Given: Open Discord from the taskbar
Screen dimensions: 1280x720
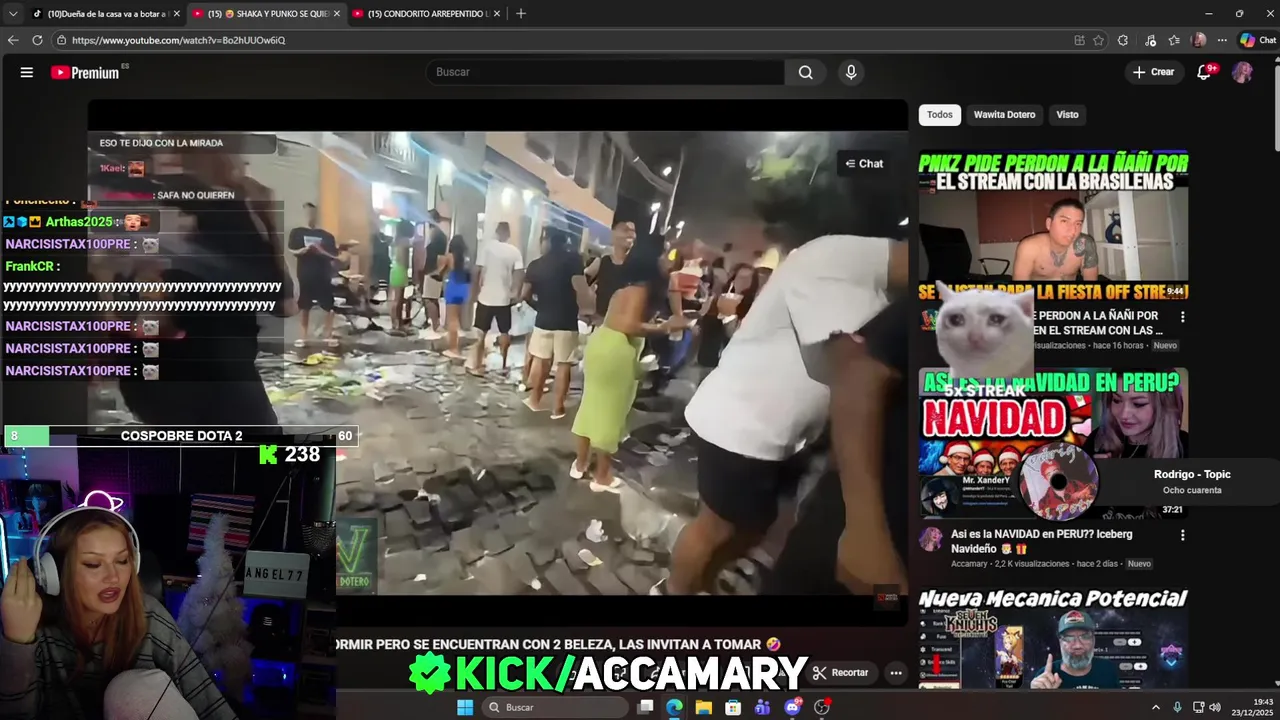Looking at the screenshot, I should point(793,707).
